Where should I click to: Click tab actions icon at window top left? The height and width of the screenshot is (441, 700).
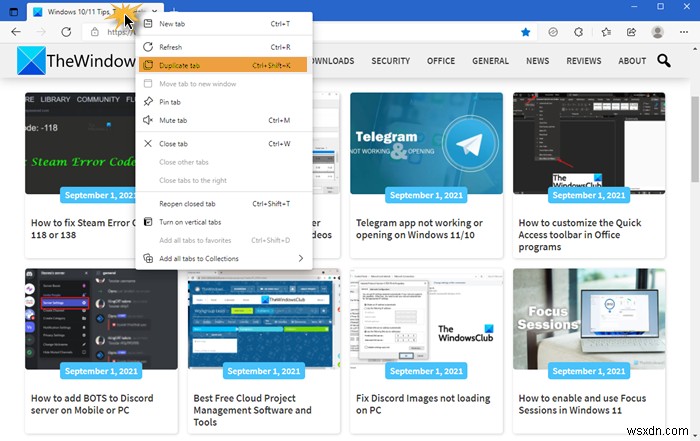coord(14,12)
